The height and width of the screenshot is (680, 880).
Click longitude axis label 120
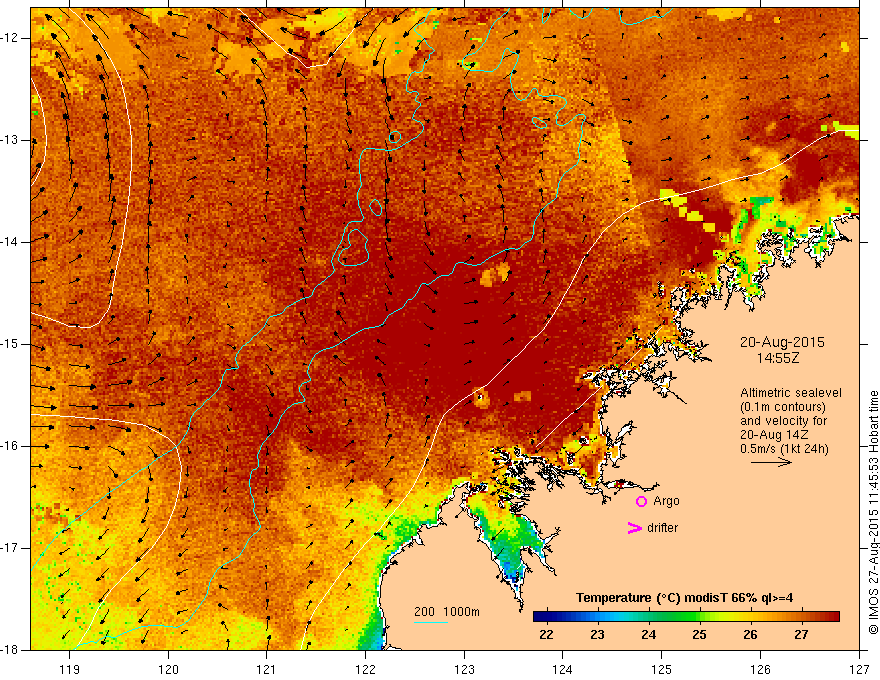(168, 669)
